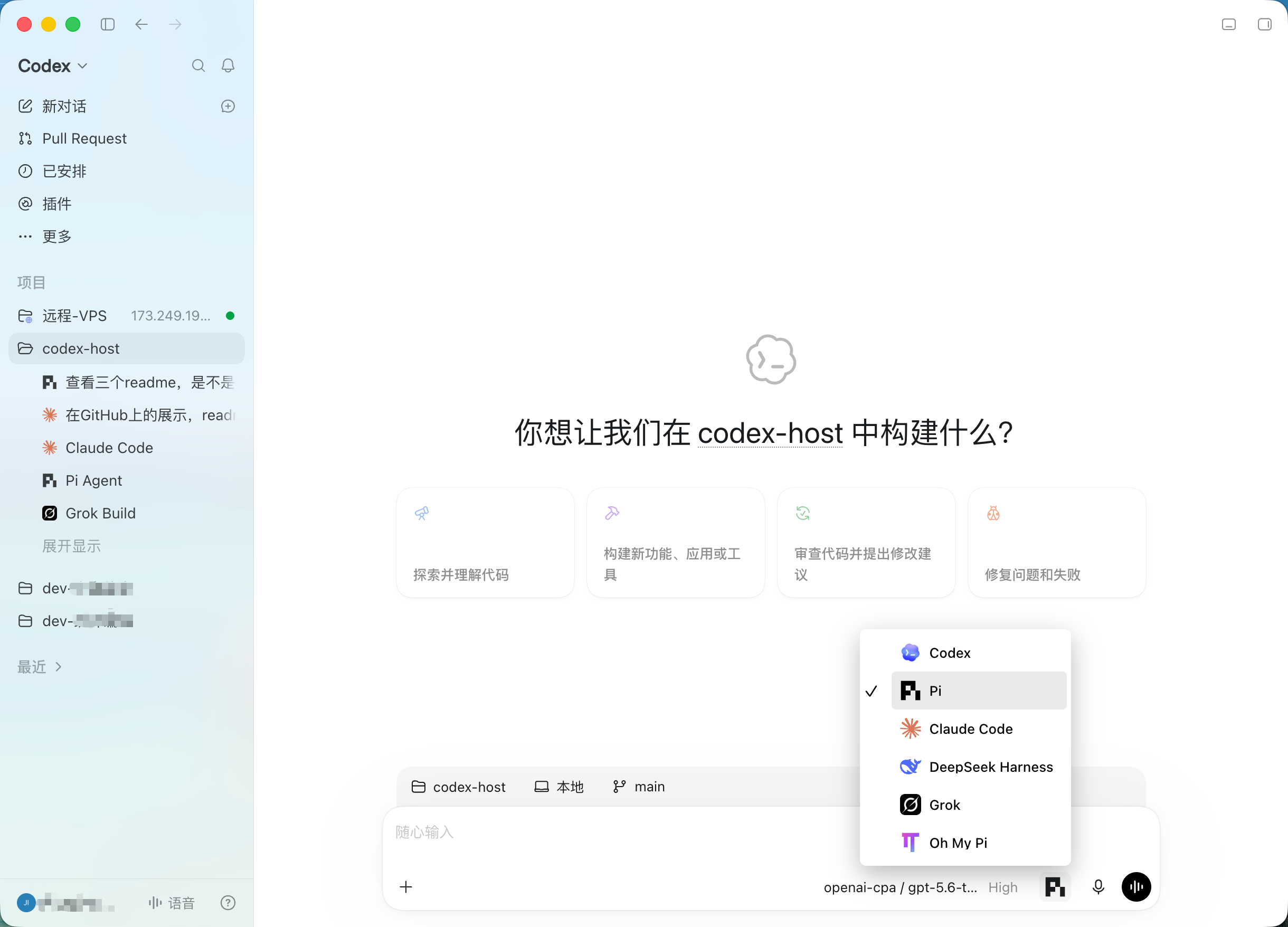Select Codex agent in the dropdown menu
Viewport: 1288px width, 927px height.
click(x=979, y=652)
